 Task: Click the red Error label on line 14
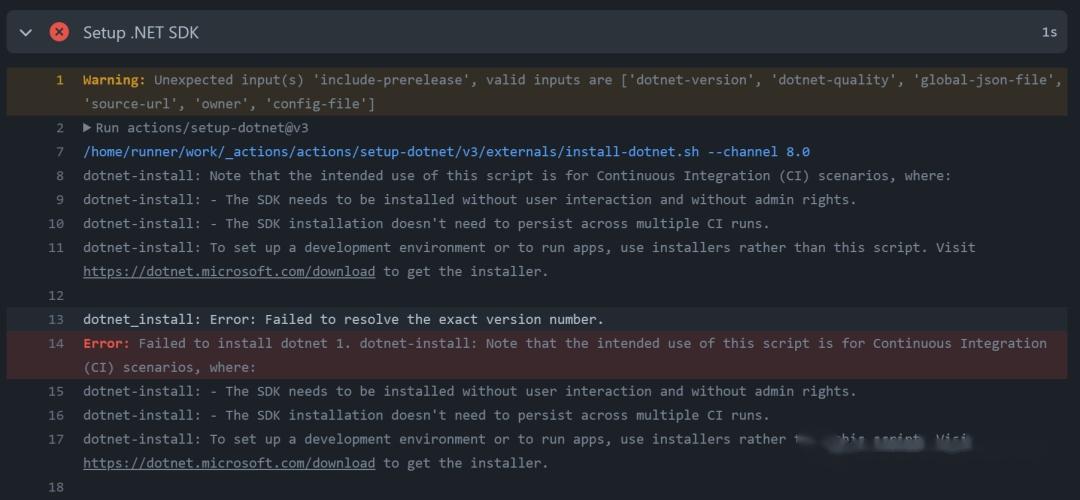pos(106,344)
